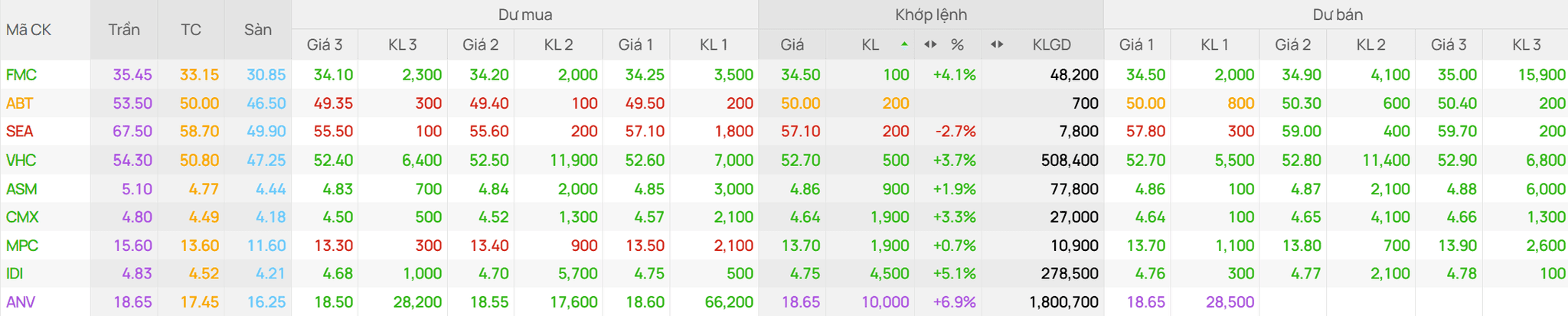Click SEA ask price 59.70
The image size is (1568, 316).
tap(1457, 132)
